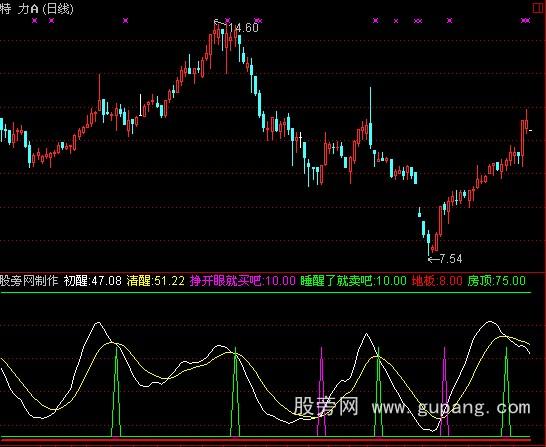This screenshot has width=546, height=447.
Task: Select the 初醒:47.08 indicator value
Action: (x=93, y=280)
